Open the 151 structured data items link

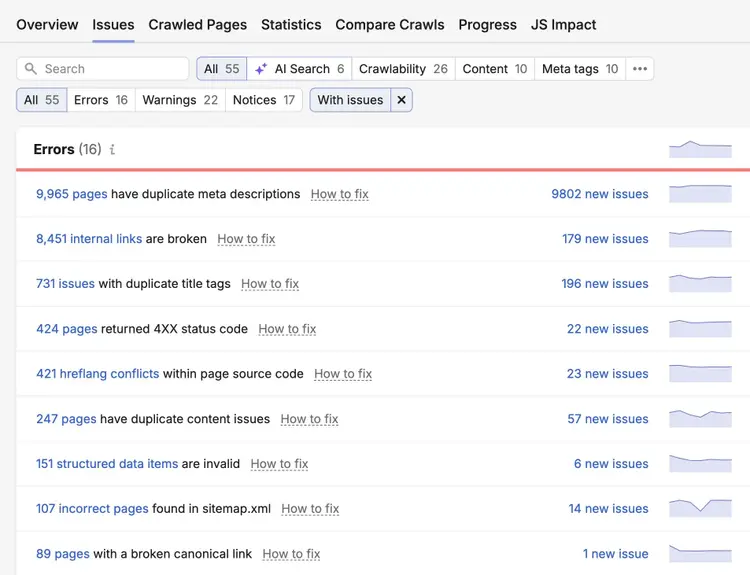coord(107,464)
